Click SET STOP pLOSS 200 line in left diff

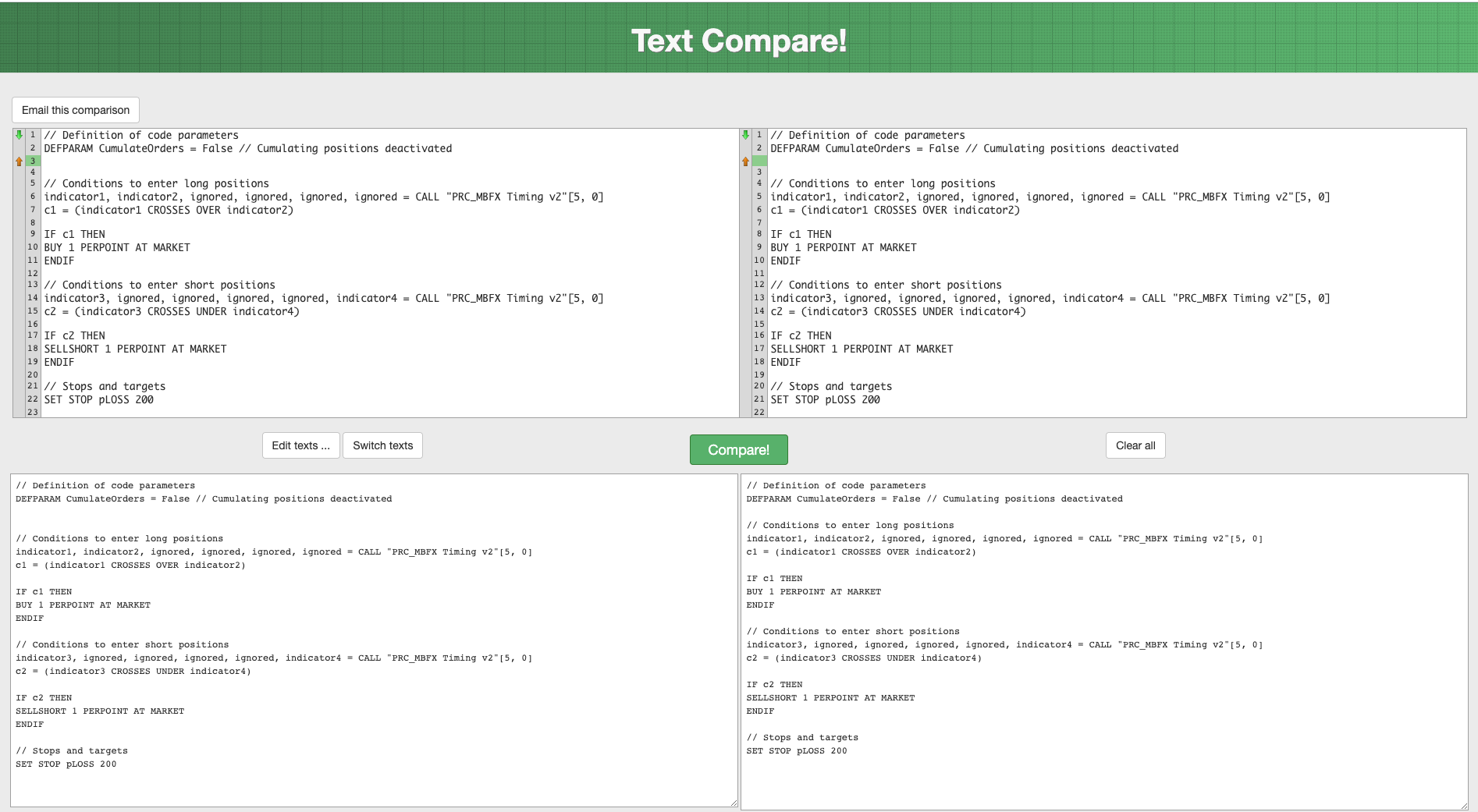click(99, 399)
